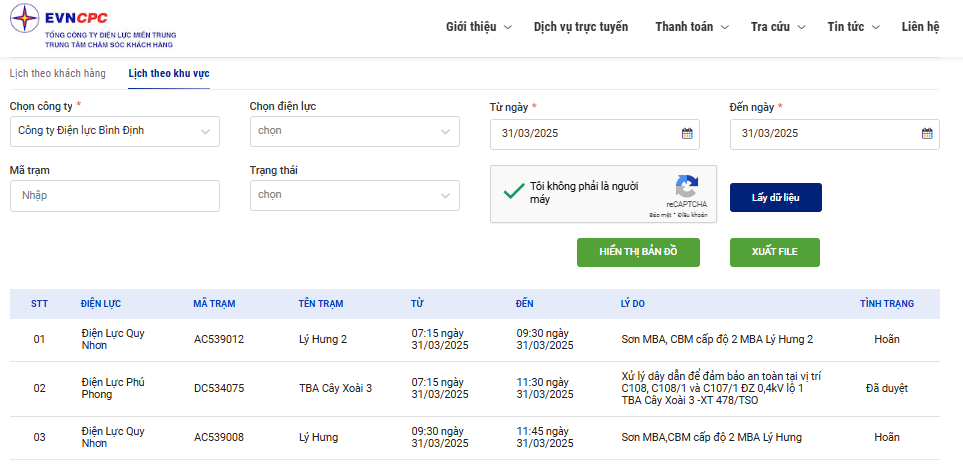Go to Liên hệ page
The height and width of the screenshot is (465, 963).
coord(920,27)
